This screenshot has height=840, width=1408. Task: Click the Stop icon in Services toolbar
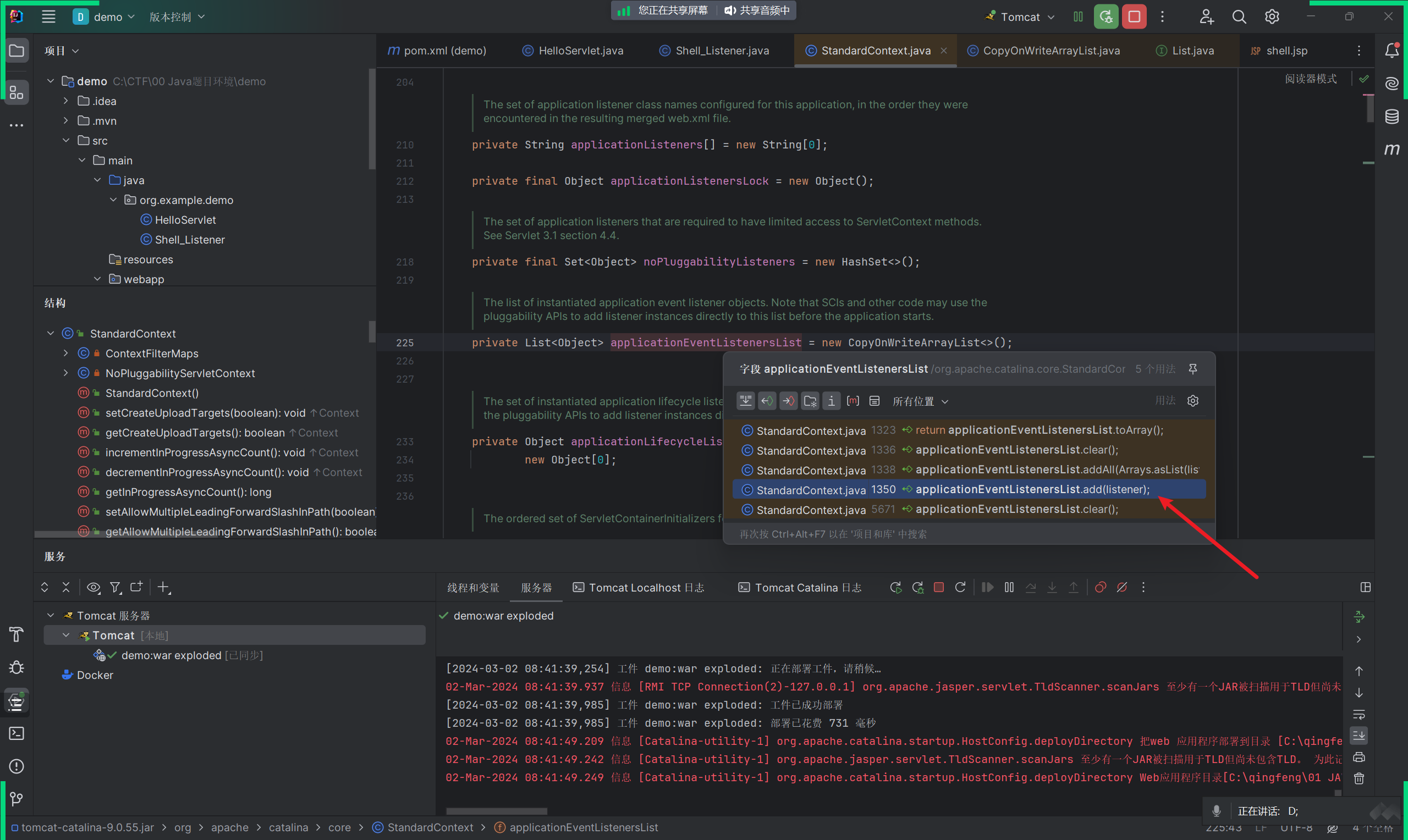939,588
